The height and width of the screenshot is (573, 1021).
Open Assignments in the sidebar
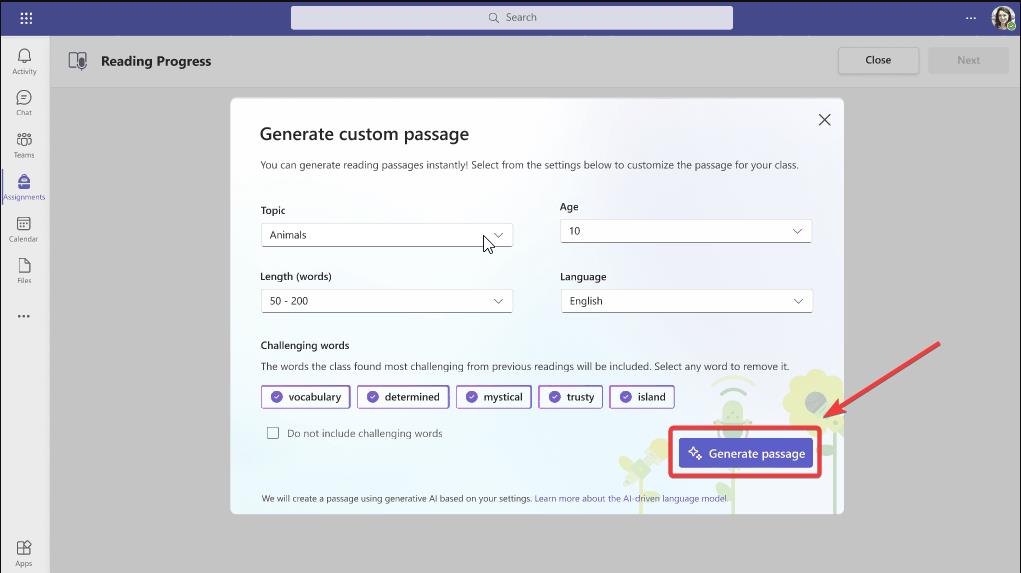click(24, 187)
